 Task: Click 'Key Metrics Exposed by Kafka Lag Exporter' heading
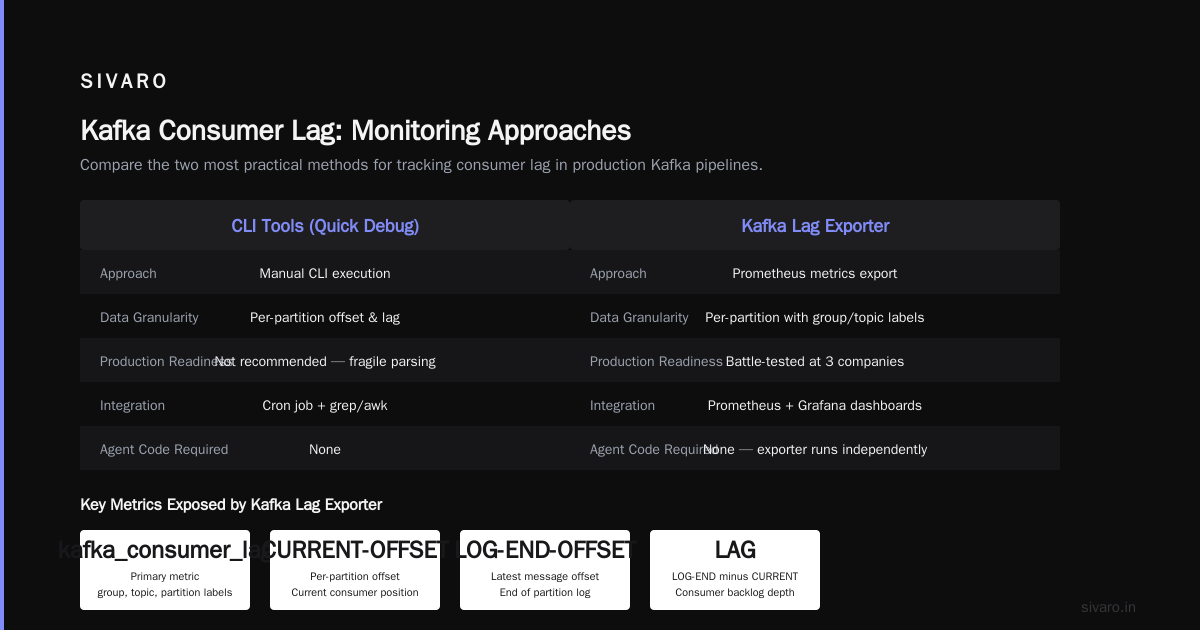click(231, 505)
